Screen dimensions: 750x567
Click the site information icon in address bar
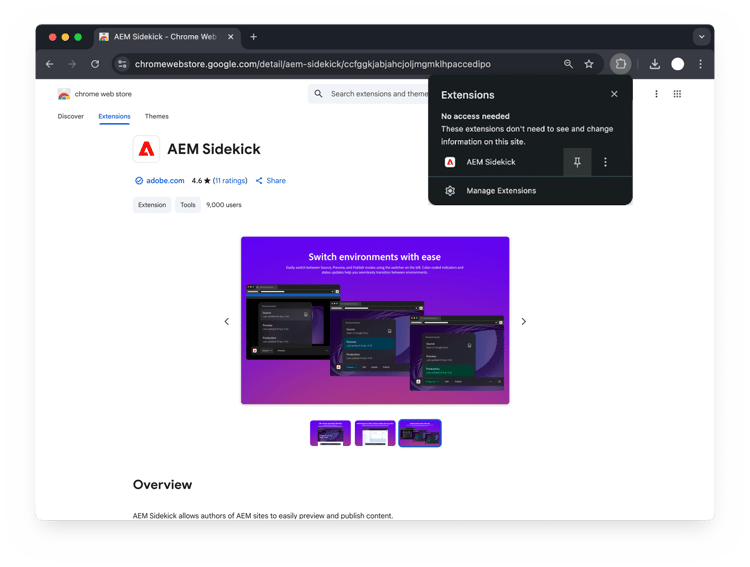click(122, 64)
